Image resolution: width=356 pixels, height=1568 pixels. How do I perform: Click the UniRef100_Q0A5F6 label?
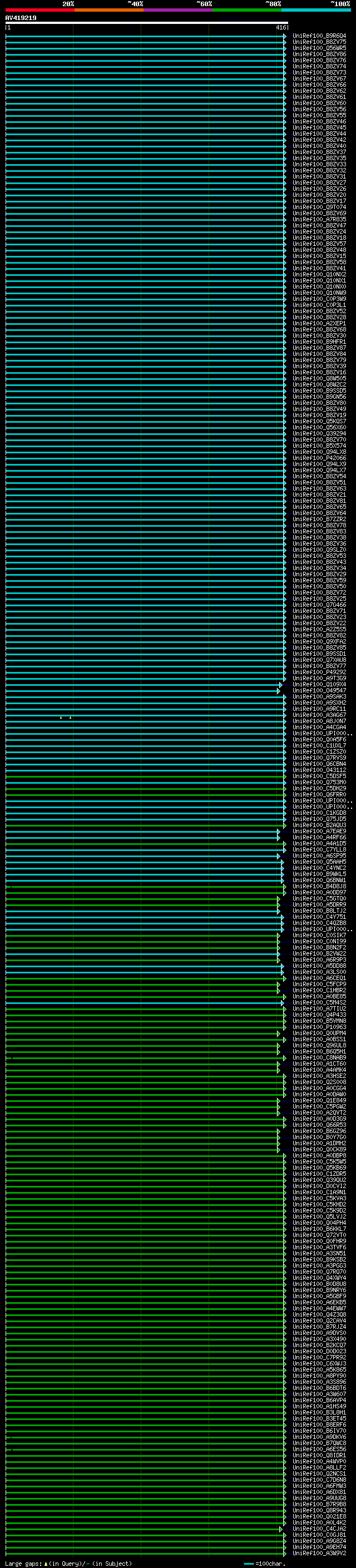(319, 740)
